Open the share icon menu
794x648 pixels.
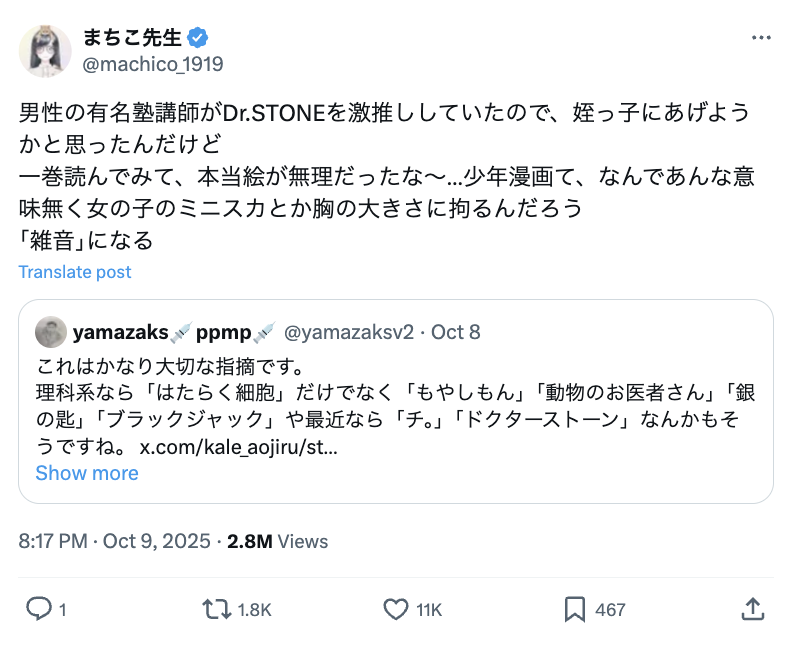pos(753,608)
